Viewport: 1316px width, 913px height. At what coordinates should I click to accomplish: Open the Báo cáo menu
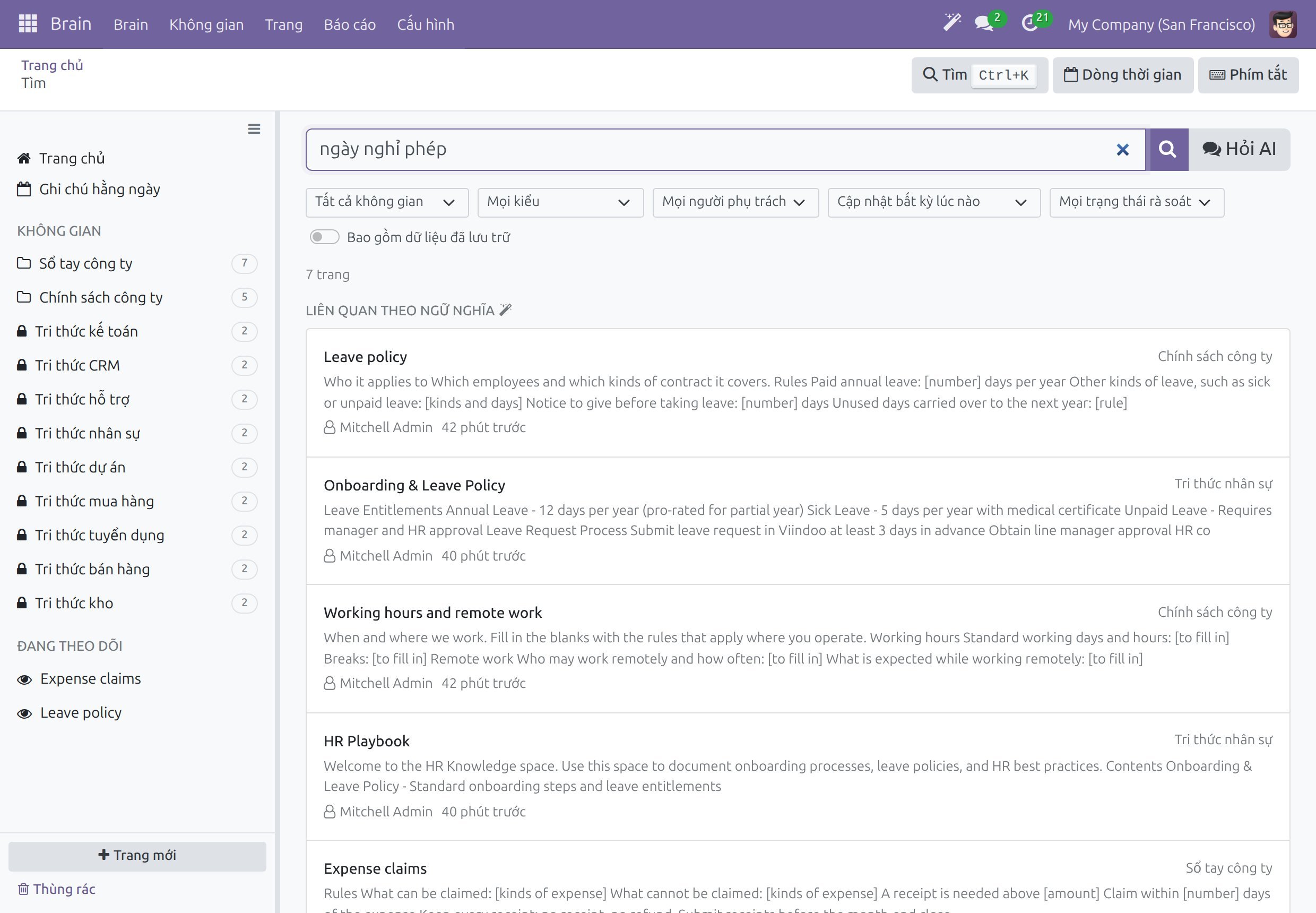tap(350, 24)
